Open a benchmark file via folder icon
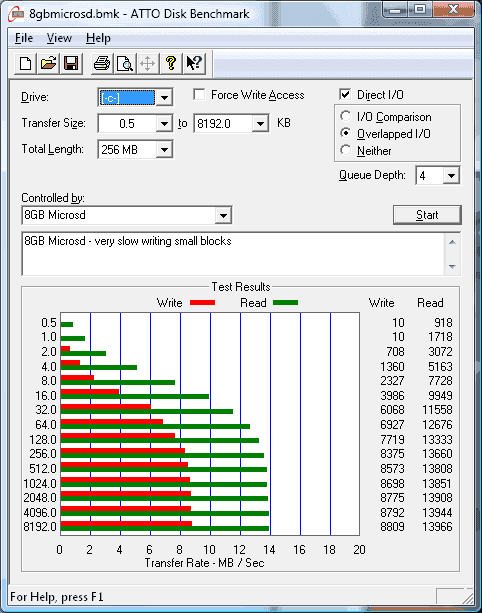 pyautogui.click(x=48, y=63)
